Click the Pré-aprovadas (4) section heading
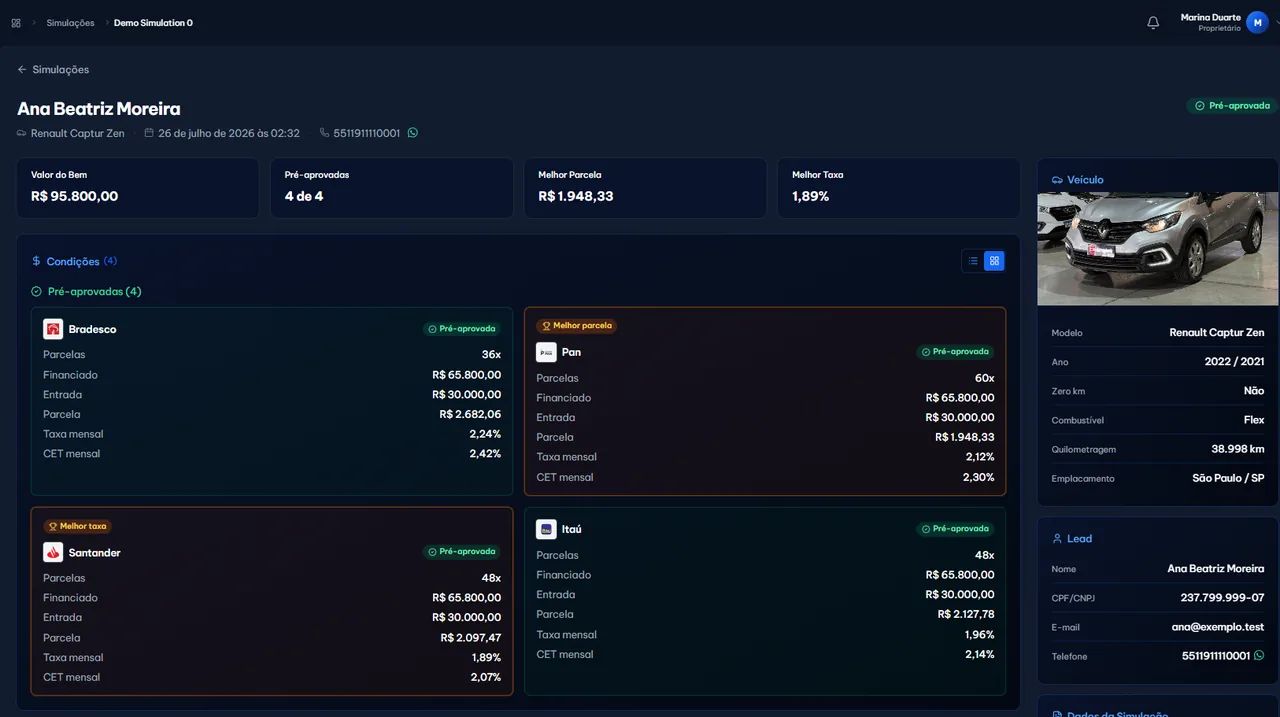1280x717 pixels. point(86,292)
